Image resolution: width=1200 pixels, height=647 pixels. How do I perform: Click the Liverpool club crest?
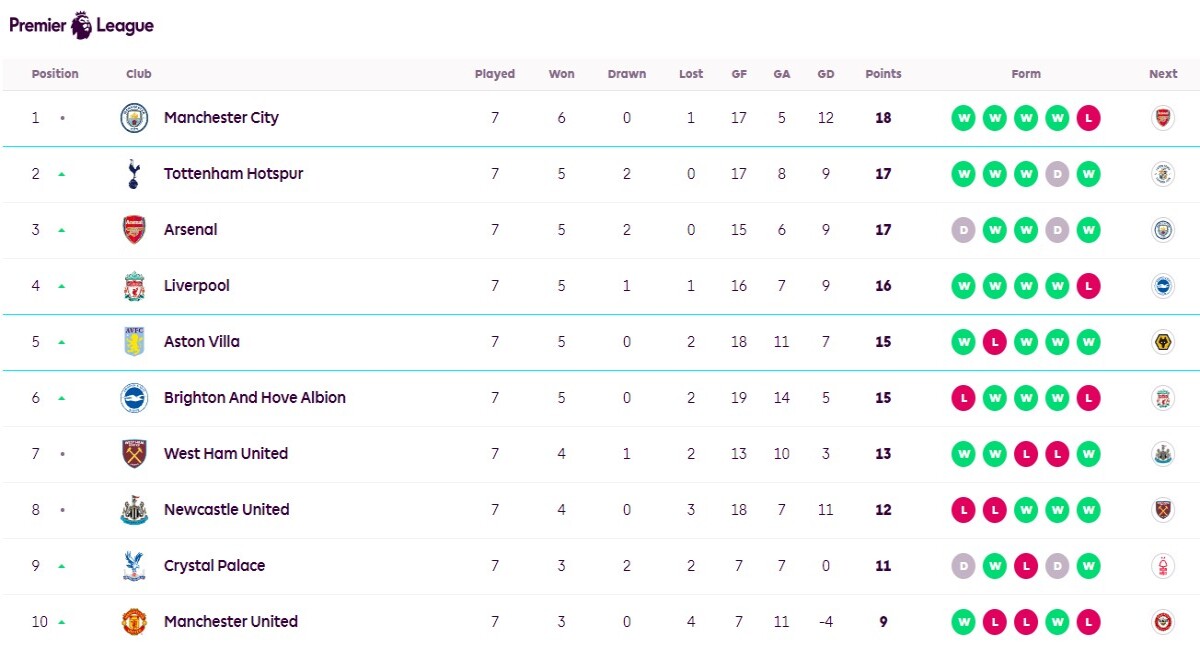click(x=134, y=286)
